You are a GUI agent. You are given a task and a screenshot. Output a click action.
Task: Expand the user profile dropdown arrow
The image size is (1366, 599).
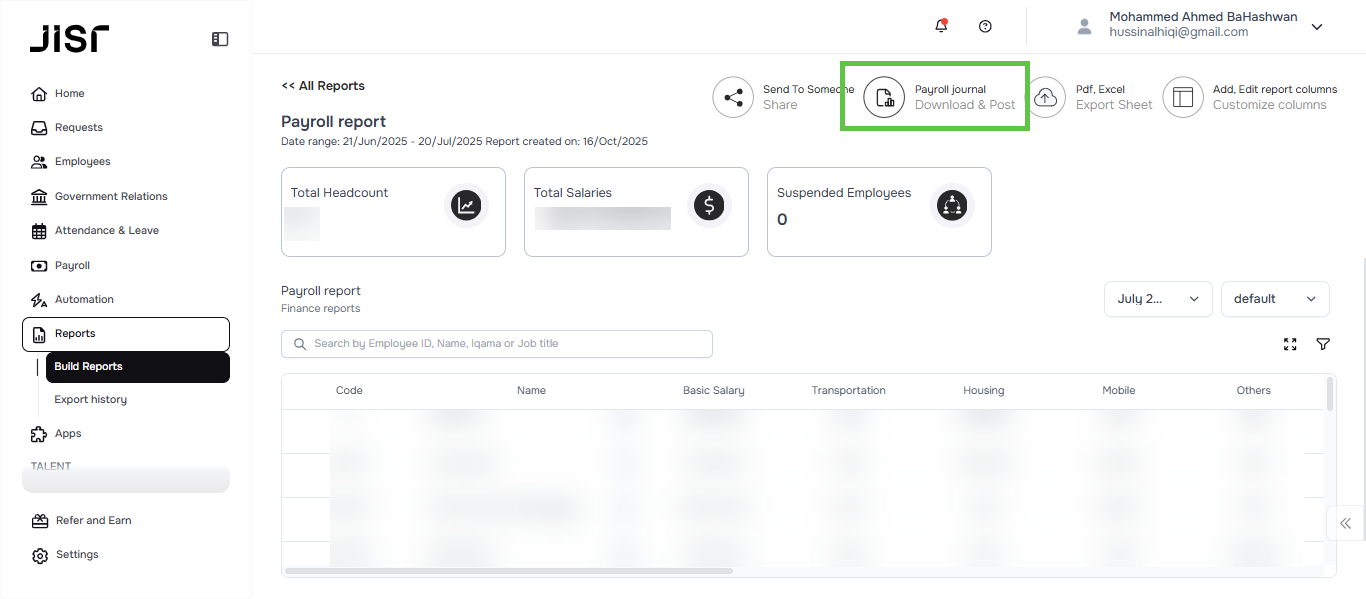coord(1317,27)
